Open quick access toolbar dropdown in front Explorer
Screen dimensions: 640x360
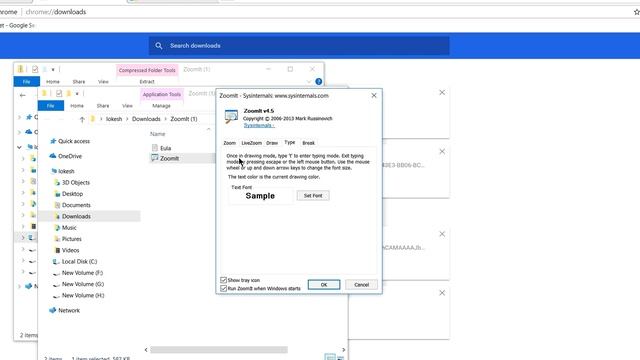(77, 94)
